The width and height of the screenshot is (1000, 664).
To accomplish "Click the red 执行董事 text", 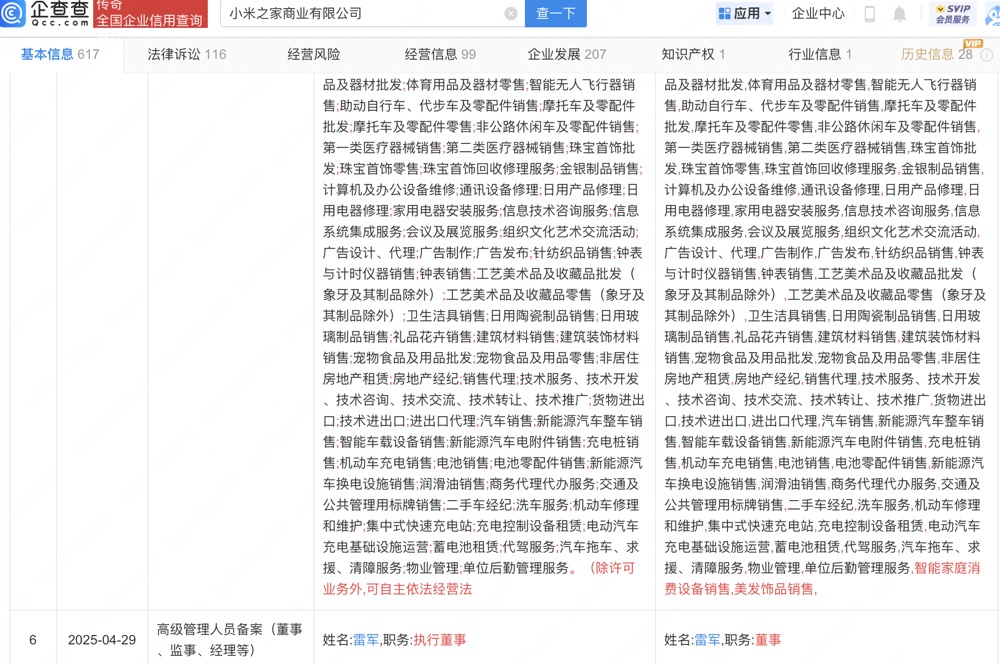I will 440,640.
